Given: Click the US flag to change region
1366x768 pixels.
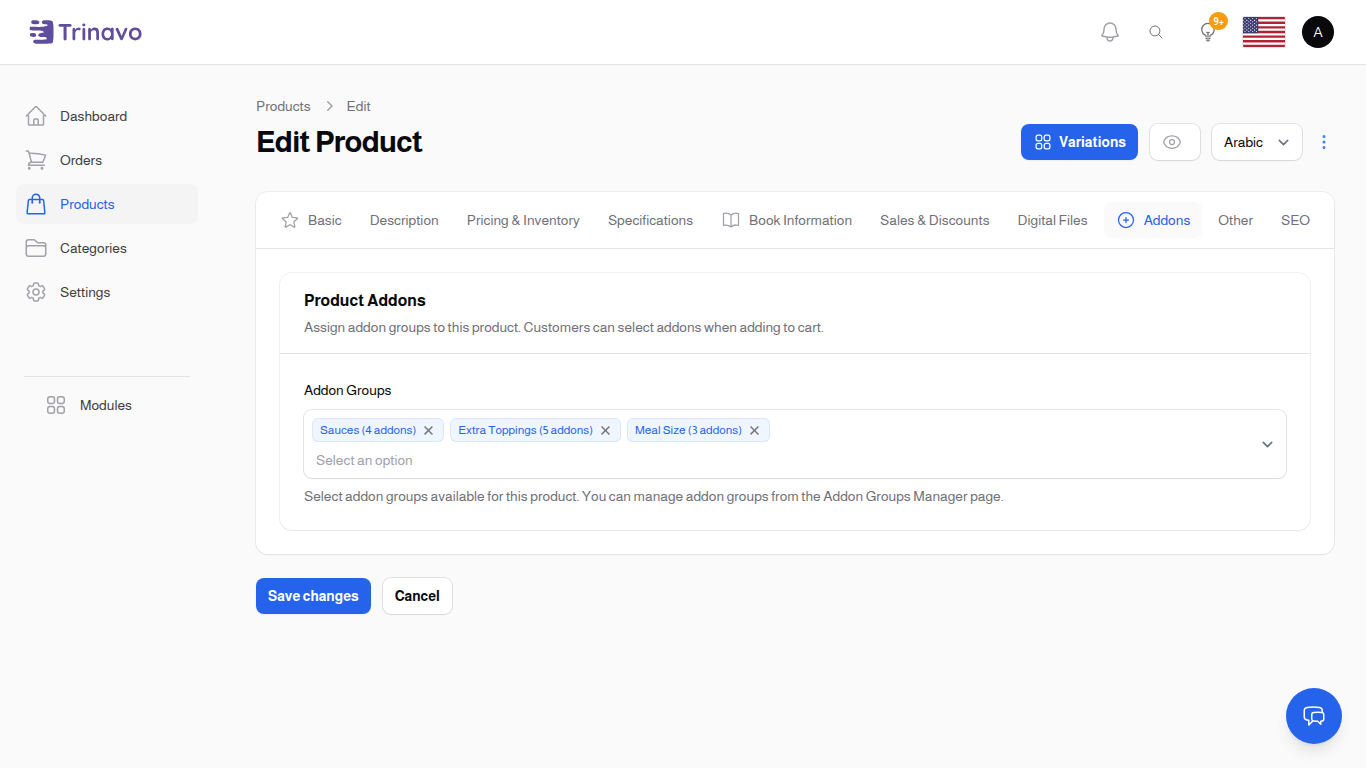Looking at the screenshot, I should pos(1263,31).
